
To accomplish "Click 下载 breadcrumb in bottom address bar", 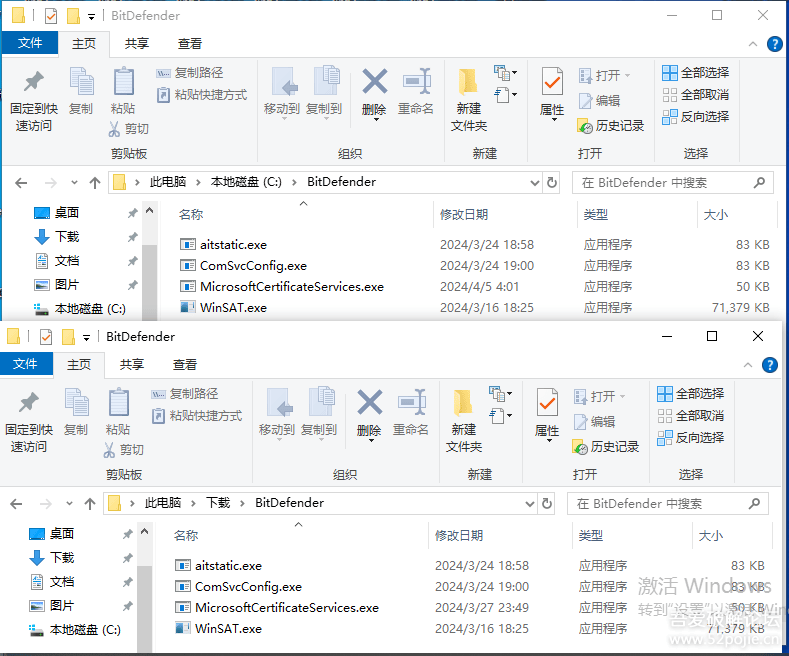I will coord(218,503).
